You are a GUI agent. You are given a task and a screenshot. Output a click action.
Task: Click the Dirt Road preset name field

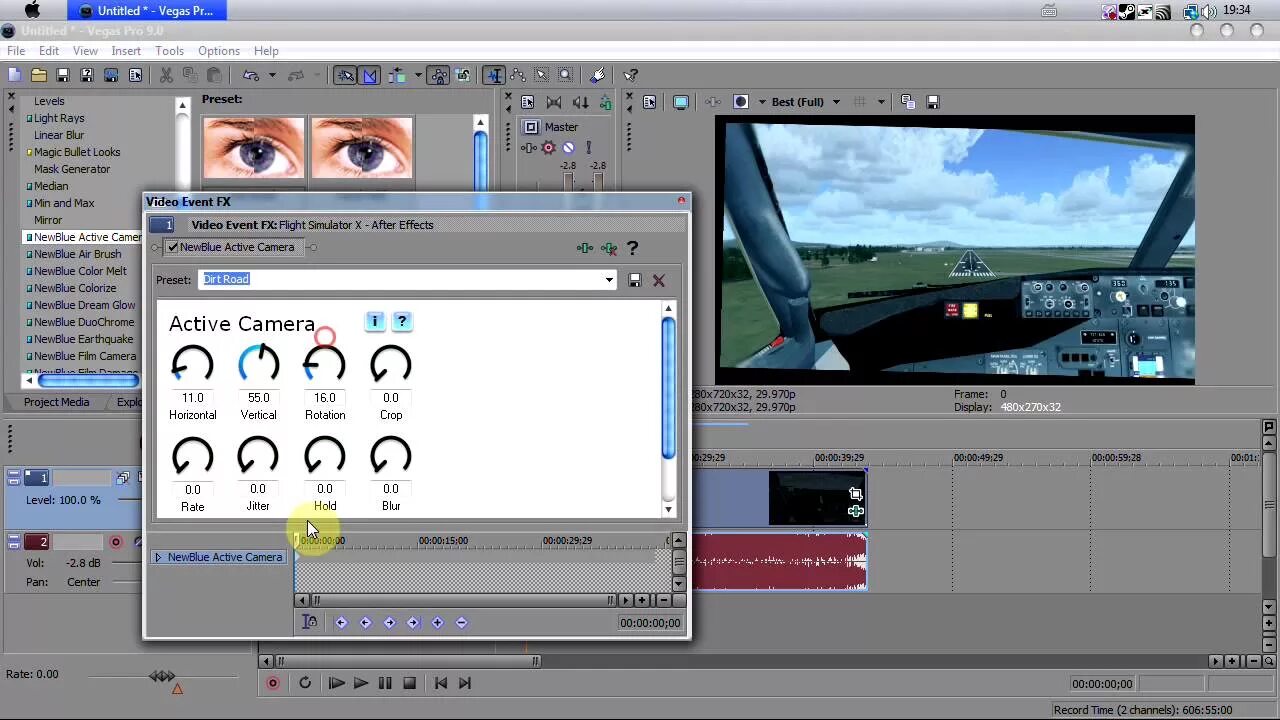point(402,279)
